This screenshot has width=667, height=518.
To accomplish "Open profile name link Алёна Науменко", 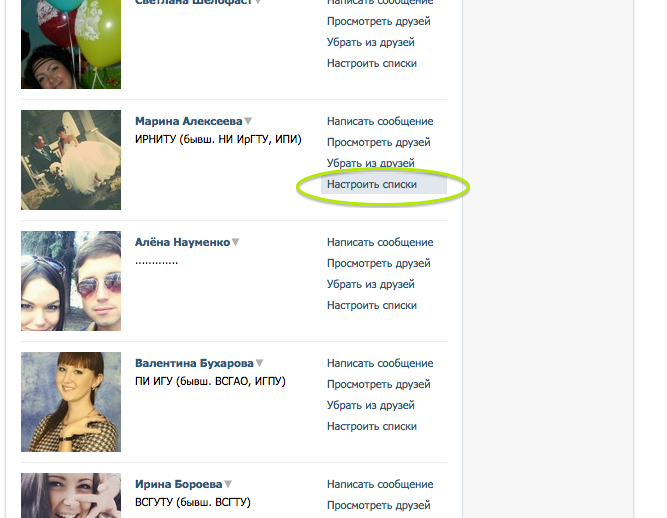I will [182, 242].
